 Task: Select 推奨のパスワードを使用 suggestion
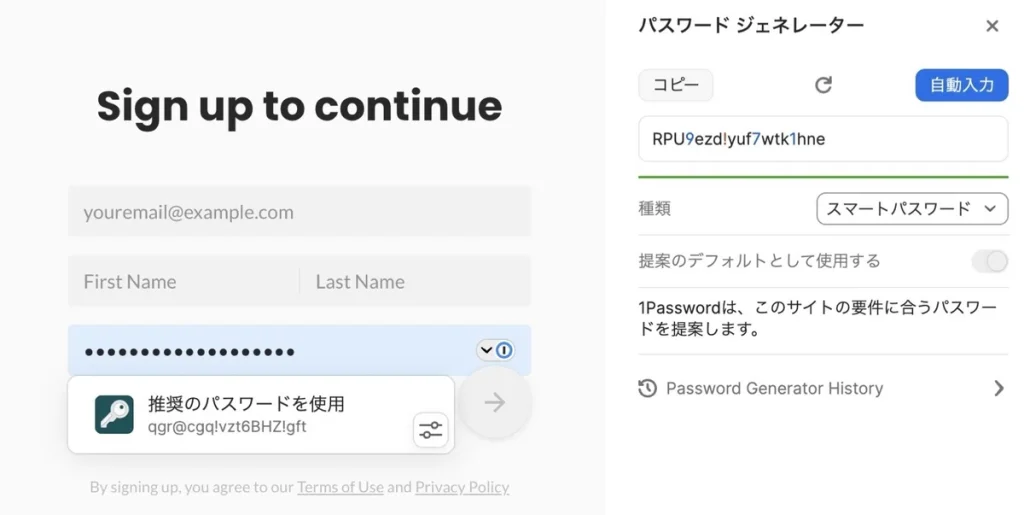[246, 404]
